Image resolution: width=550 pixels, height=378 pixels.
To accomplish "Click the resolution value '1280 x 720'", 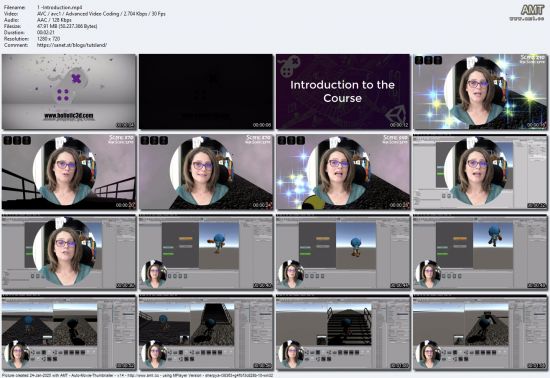I will point(48,39).
